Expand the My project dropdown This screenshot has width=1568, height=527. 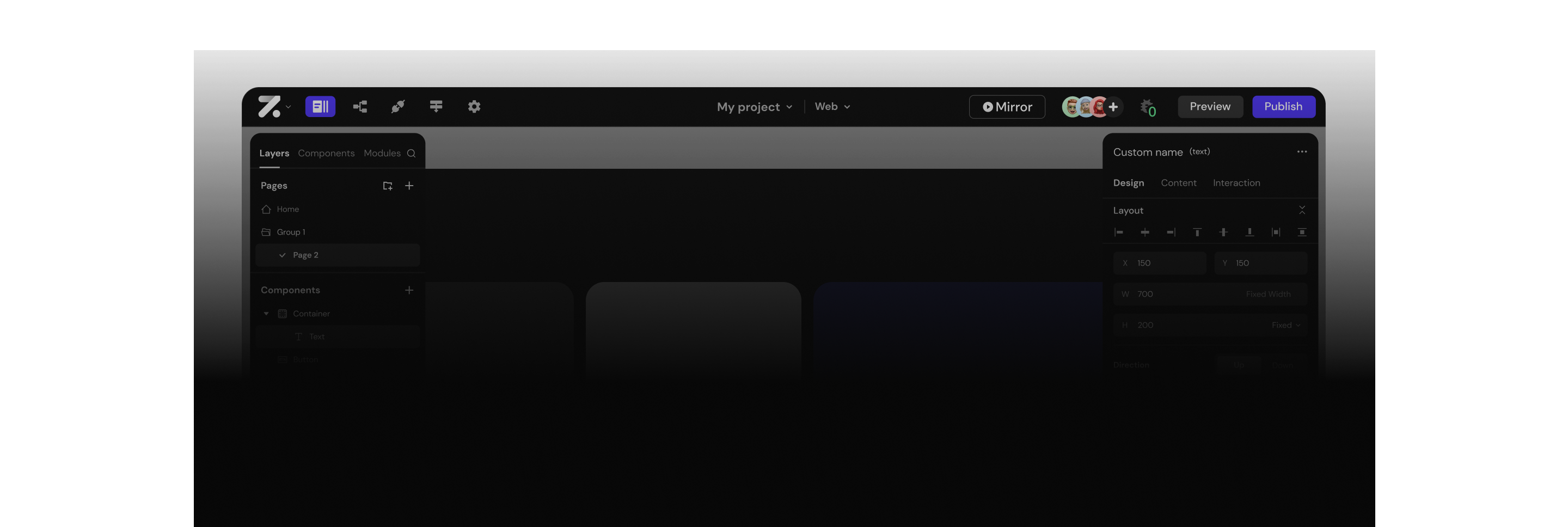coord(754,107)
